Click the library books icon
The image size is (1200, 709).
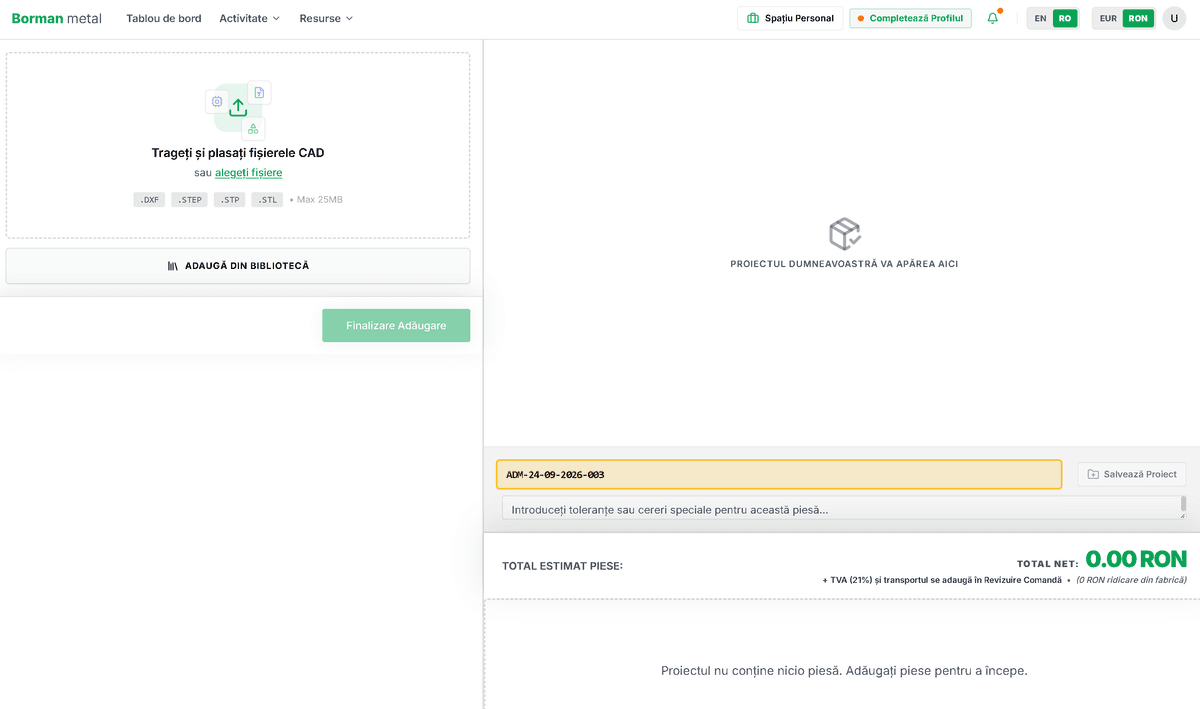(173, 266)
